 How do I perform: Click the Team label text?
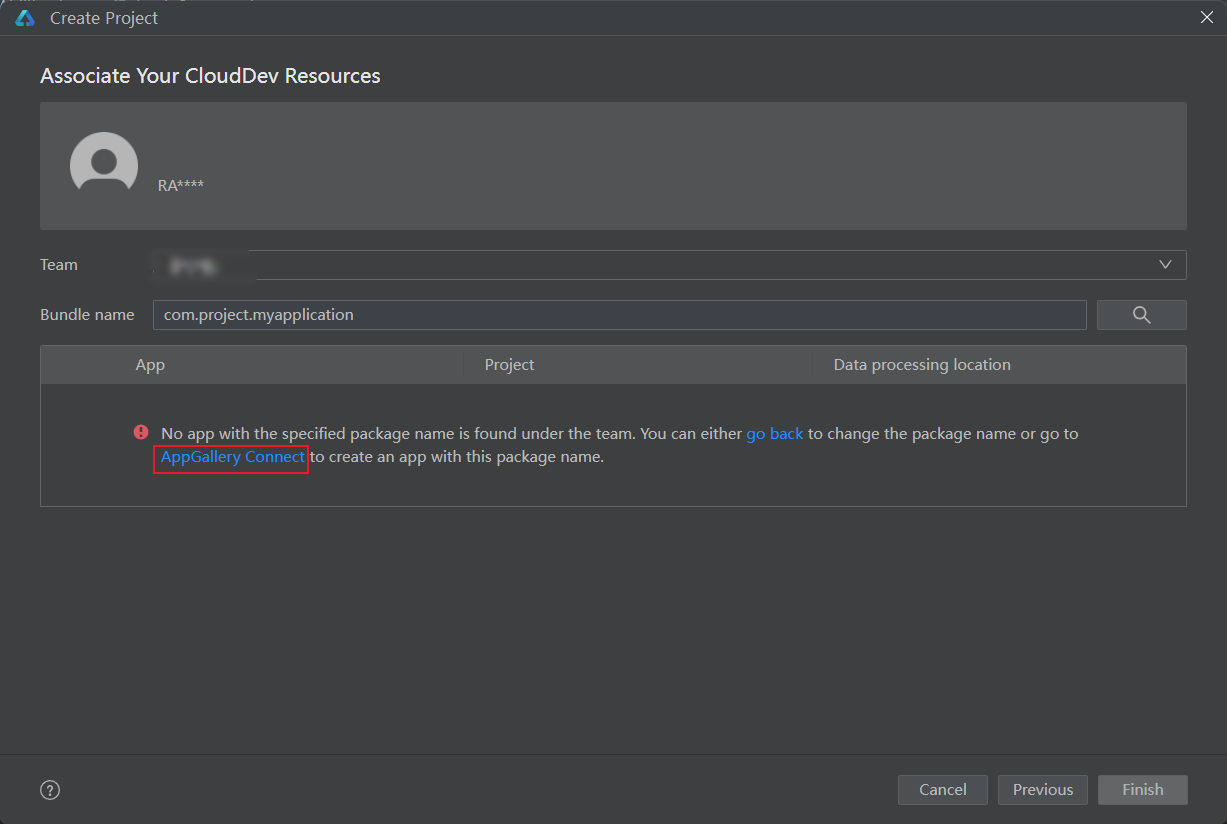click(59, 265)
